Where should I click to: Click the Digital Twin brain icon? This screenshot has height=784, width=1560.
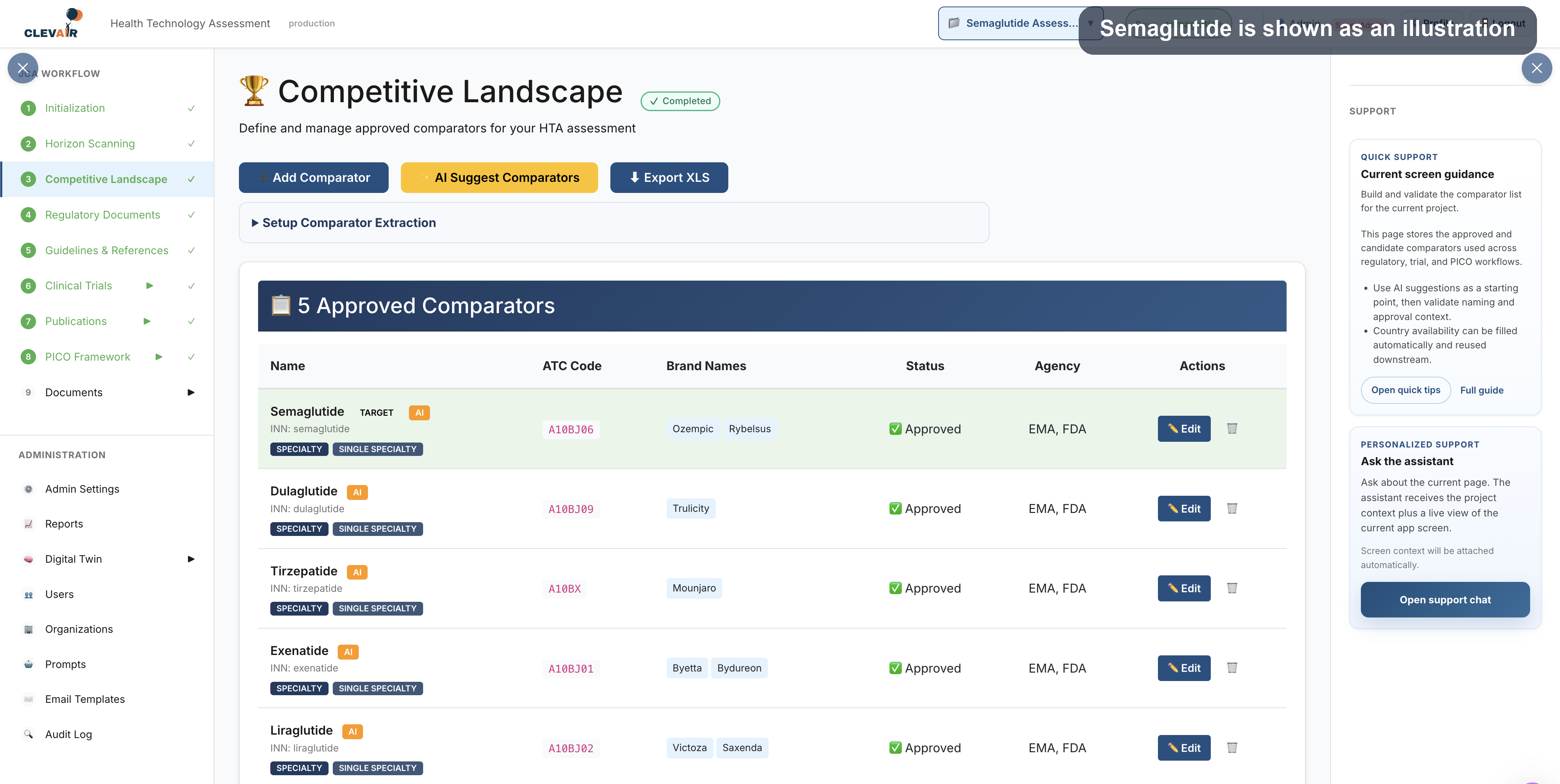click(x=28, y=559)
